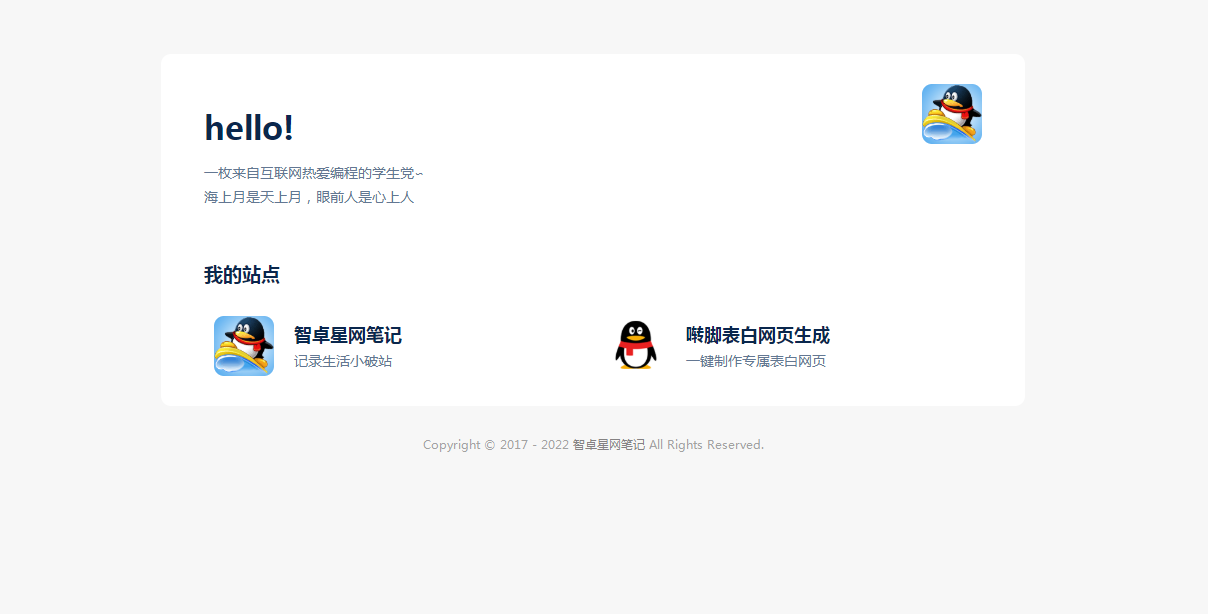Click the All Rights Reserved footer text
The width and height of the screenshot is (1208, 614).
(x=706, y=445)
